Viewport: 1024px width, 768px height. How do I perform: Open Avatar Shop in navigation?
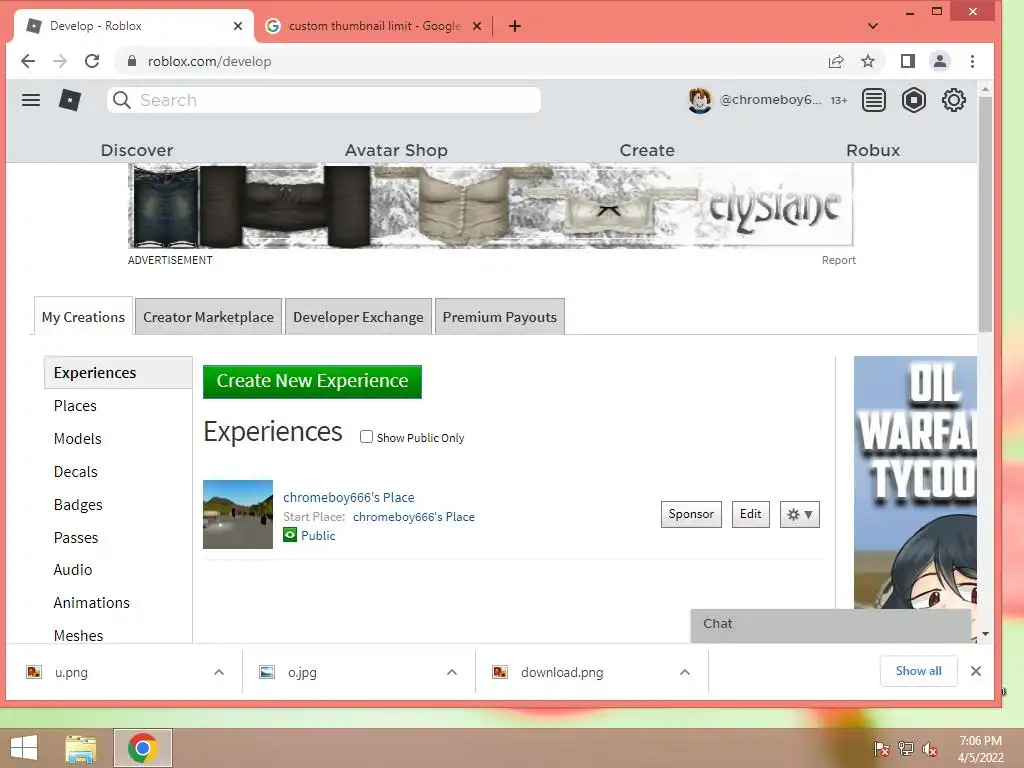click(x=396, y=150)
